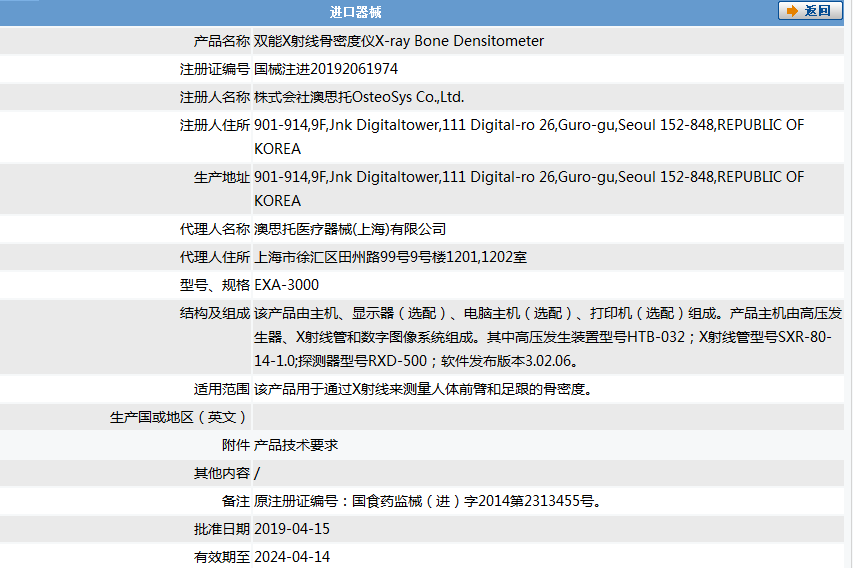Click approval date 2019-04-15

[292, 529]
